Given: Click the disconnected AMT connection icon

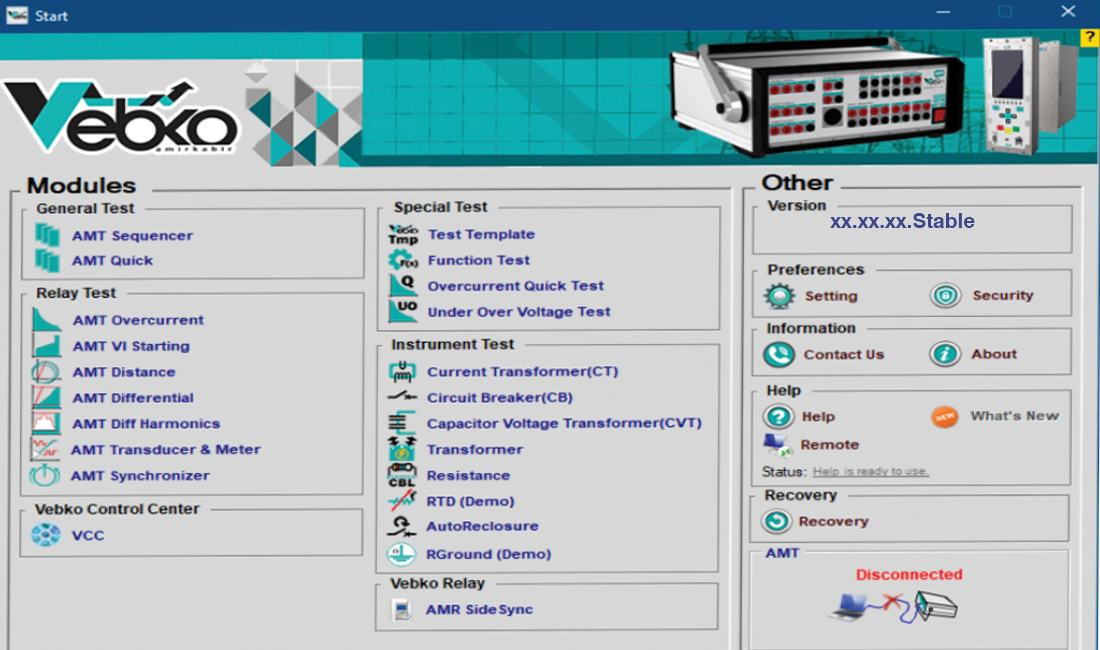Looking at the screenshot, I should pyautogui.click(x=893, y=607).
